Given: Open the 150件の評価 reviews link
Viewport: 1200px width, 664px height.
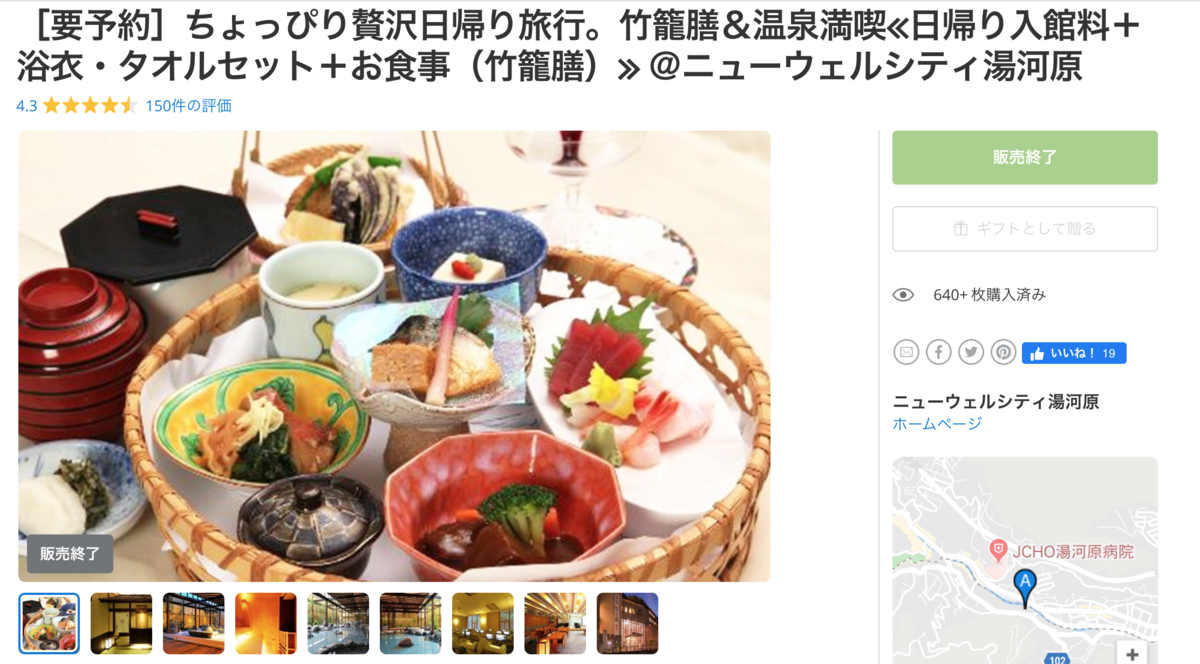Looking at the screenshot, I should [x=188, y=105].
